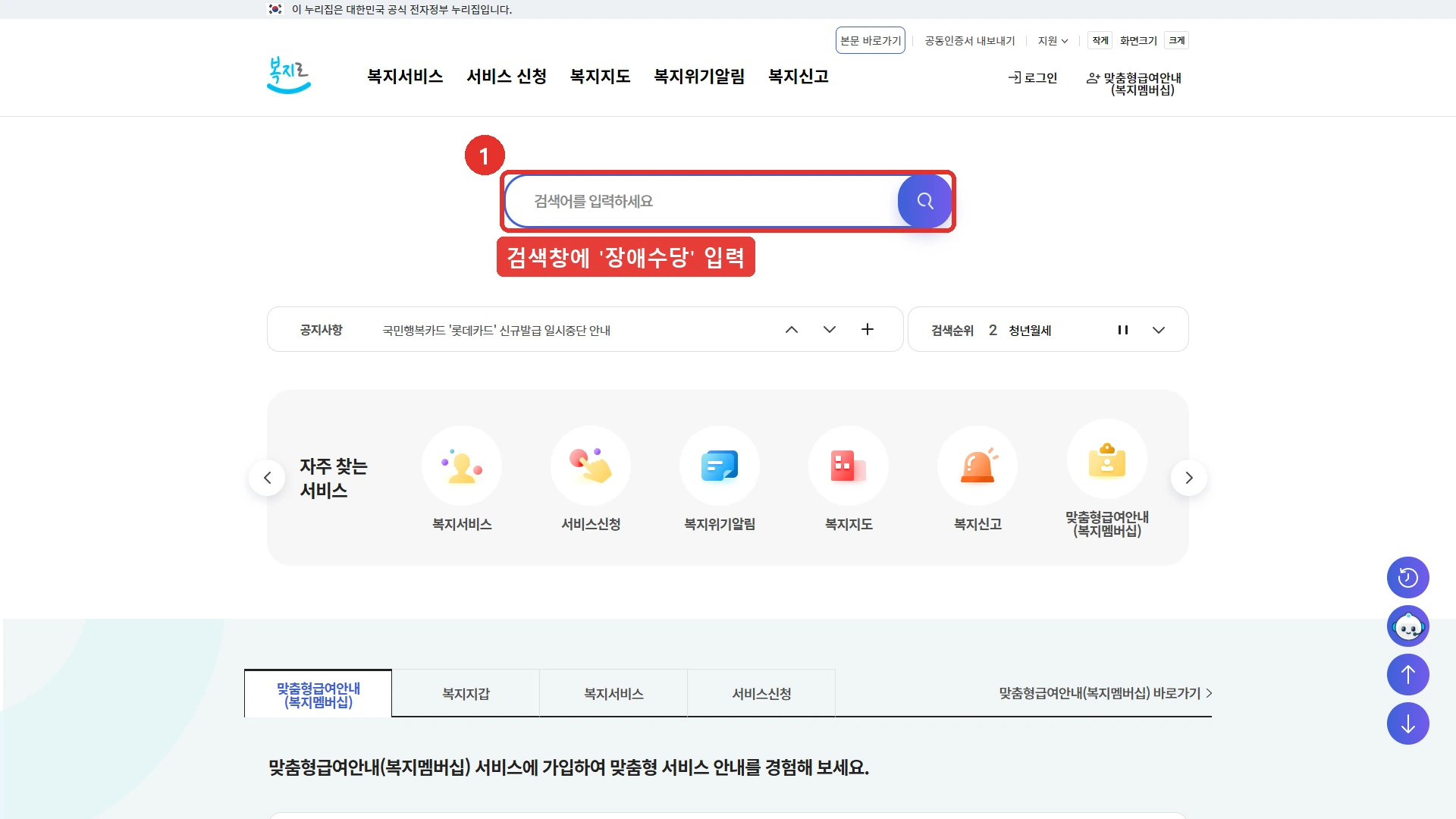The image size is (1456, 819).
Task: Increase screen size with 크게 button
Action: pos(1177,41)
